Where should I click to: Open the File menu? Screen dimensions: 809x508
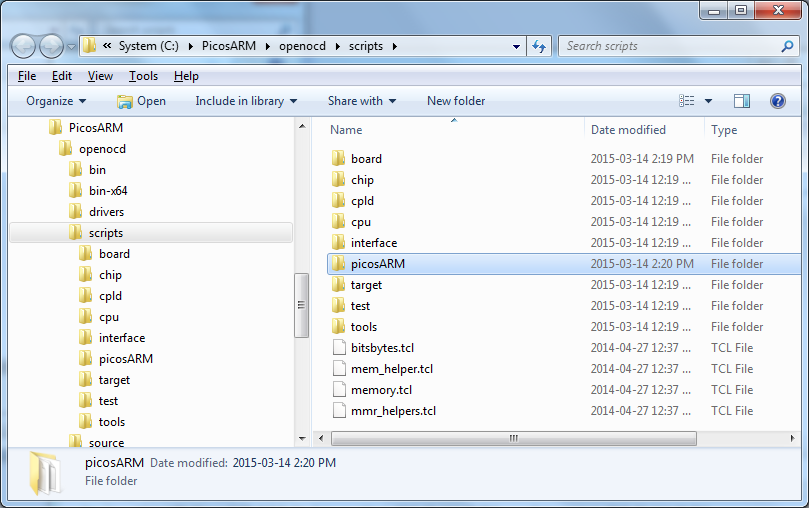27,76
